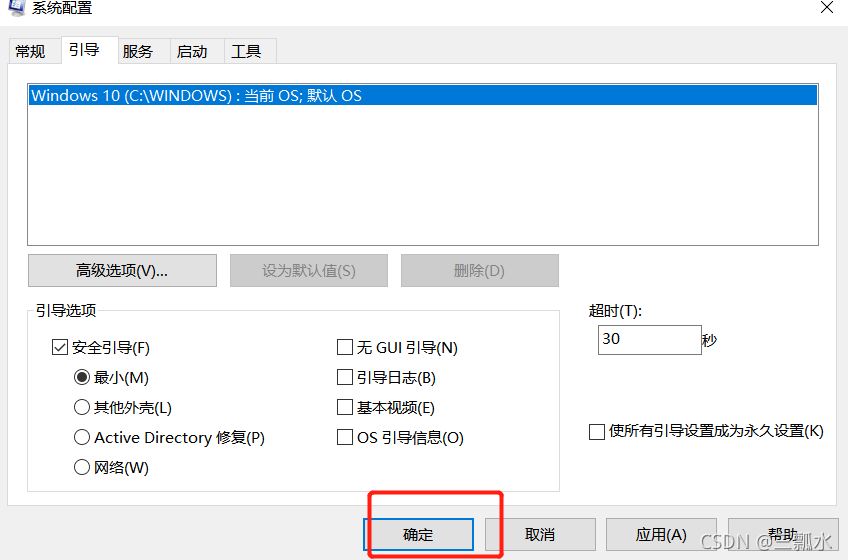The image size is (848, 560).
Task: Open 高级选项(V)... dialog
Action: pyautogui.click(x=122, y=271)
